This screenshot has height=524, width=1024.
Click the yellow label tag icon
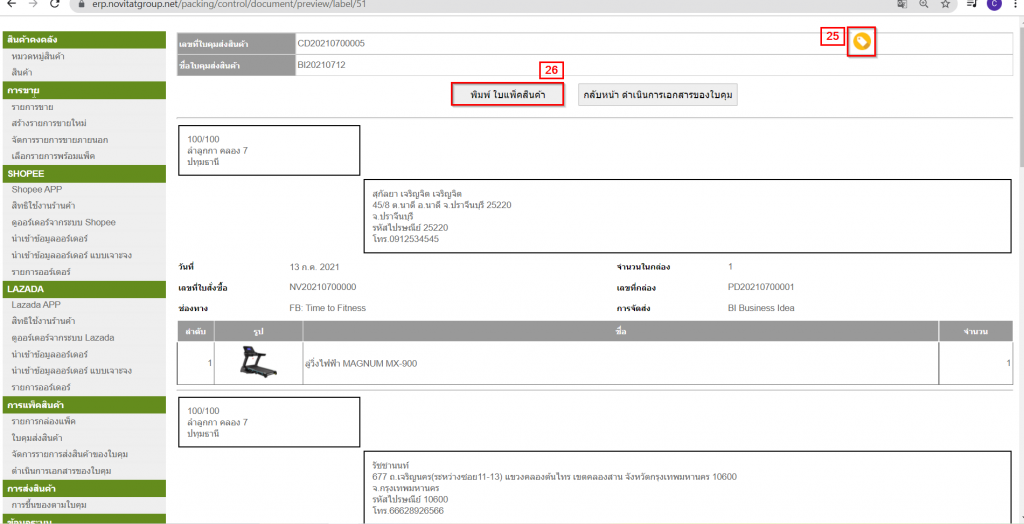861,41
